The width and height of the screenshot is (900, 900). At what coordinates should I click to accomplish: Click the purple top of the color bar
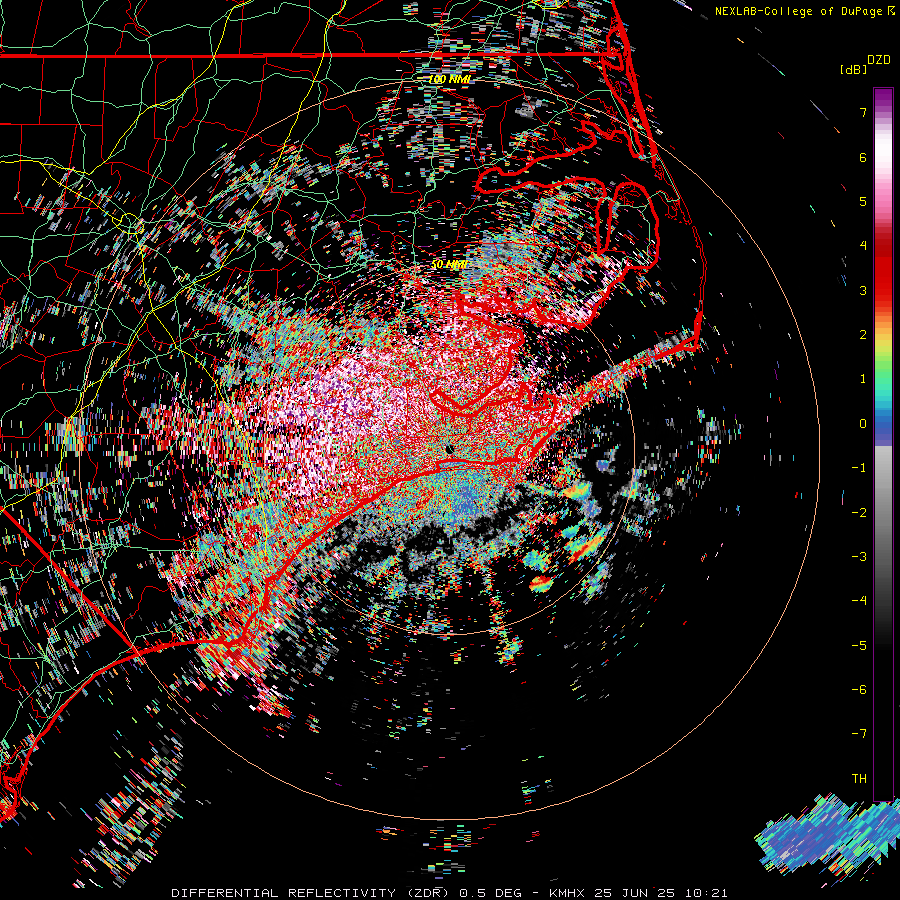click(883, 98)
